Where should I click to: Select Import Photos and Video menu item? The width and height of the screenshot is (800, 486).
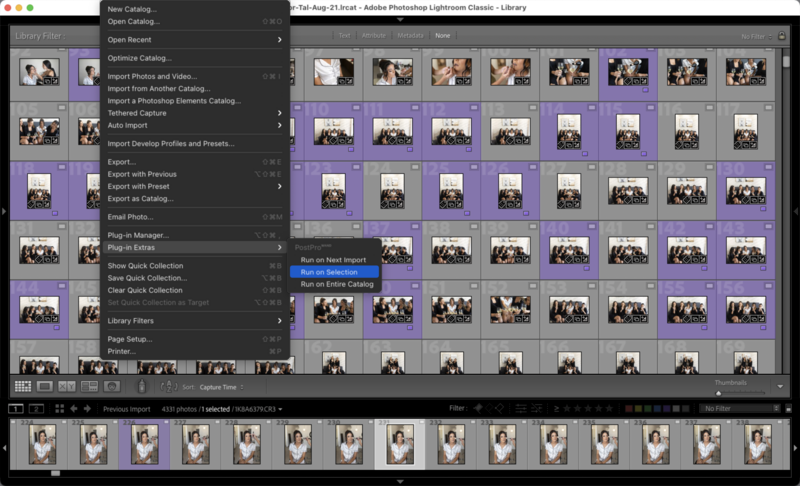194,76
